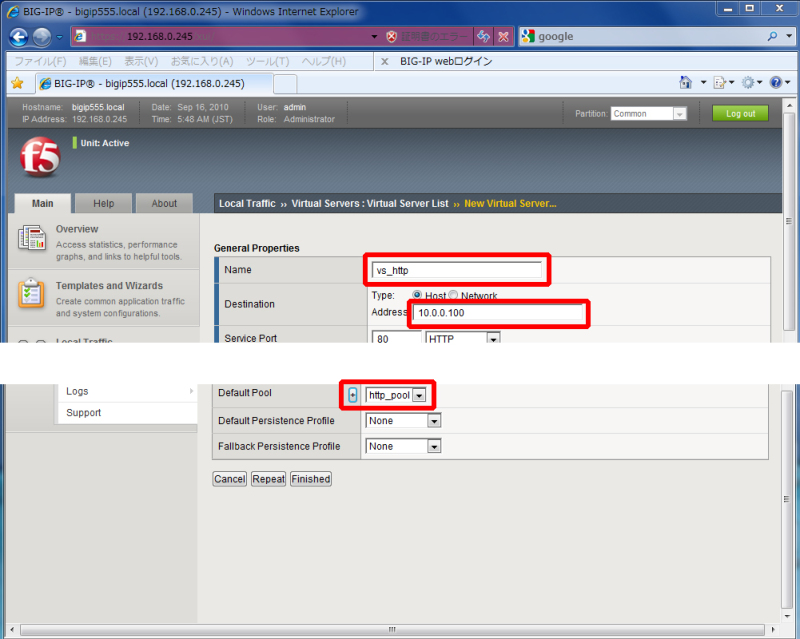The height and width of the screenshot is (639, 800).
Task: Switch to the Help tab
Action: pyautogui.click(x=103, y=203)
